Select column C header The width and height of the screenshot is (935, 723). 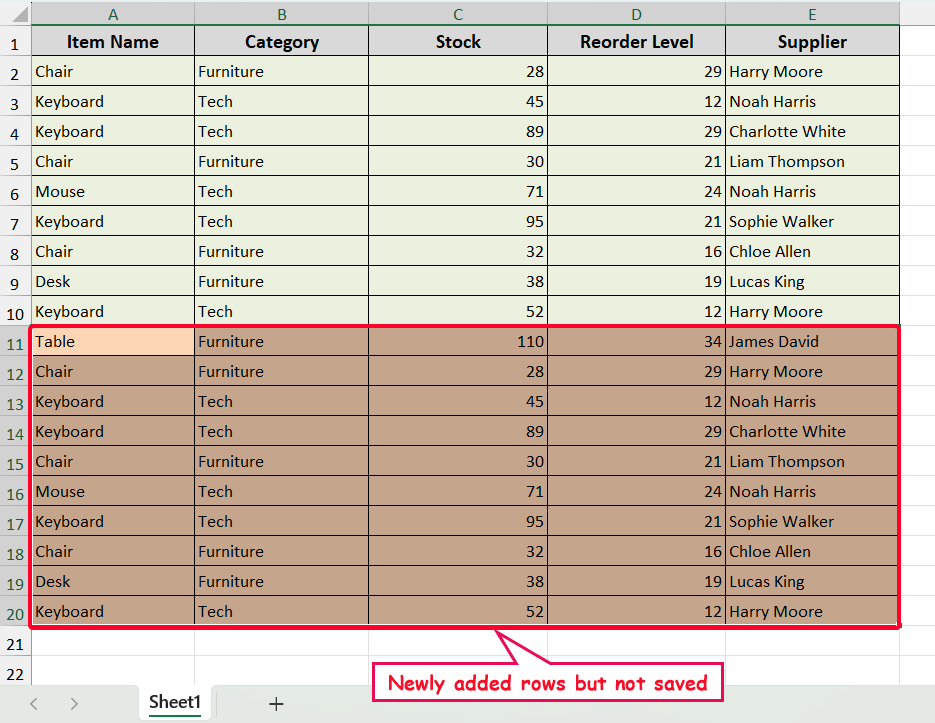tap(458, 14)
